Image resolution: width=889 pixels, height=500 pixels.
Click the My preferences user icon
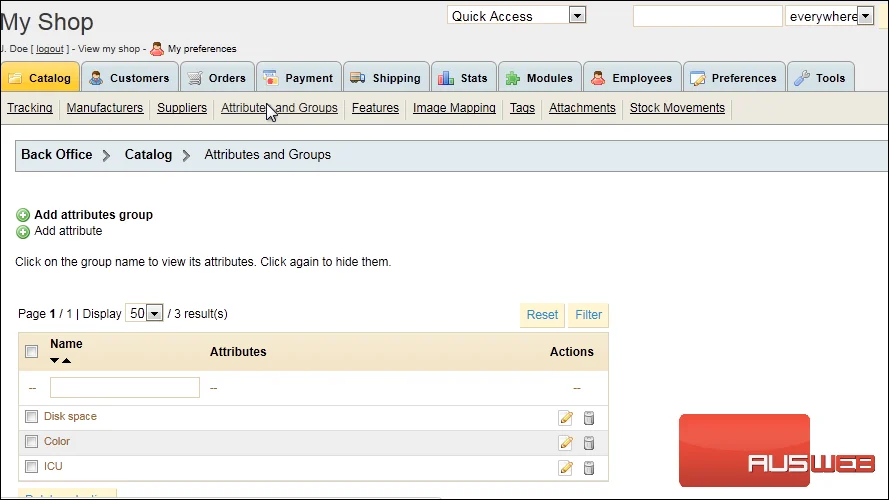click(x=157, y=49)
